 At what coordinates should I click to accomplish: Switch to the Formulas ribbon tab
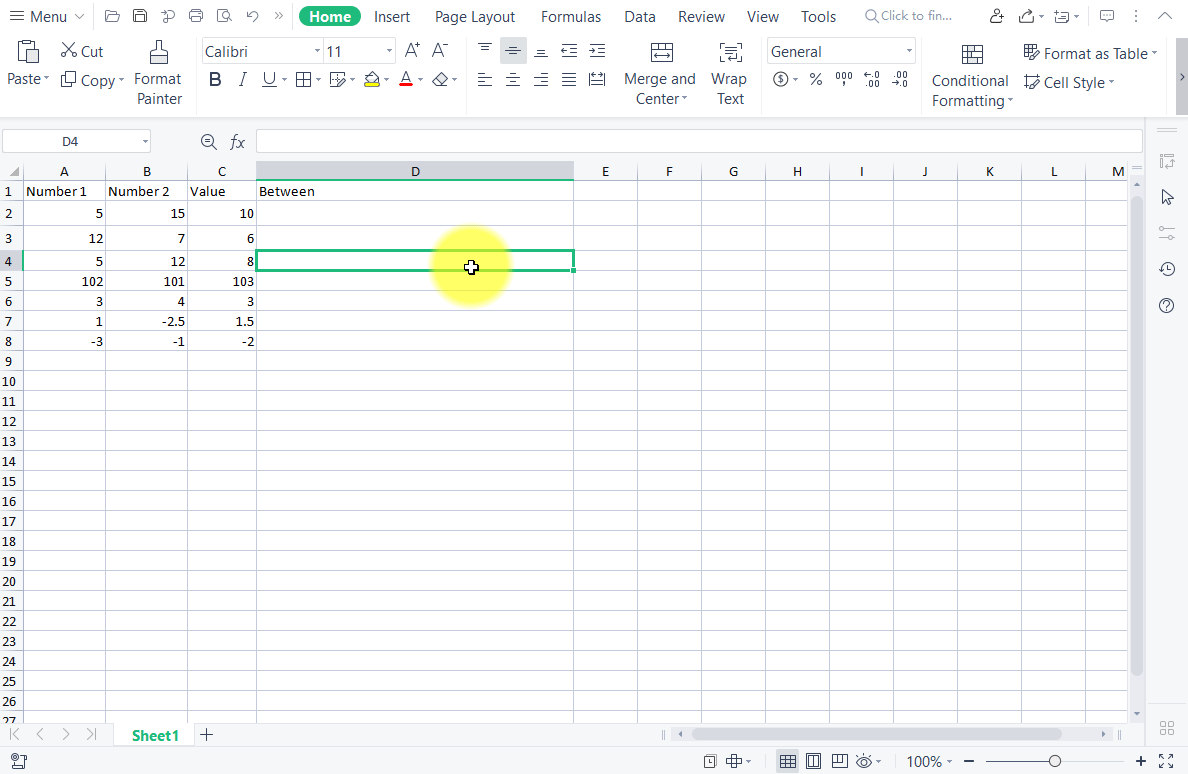pos(570,16)
